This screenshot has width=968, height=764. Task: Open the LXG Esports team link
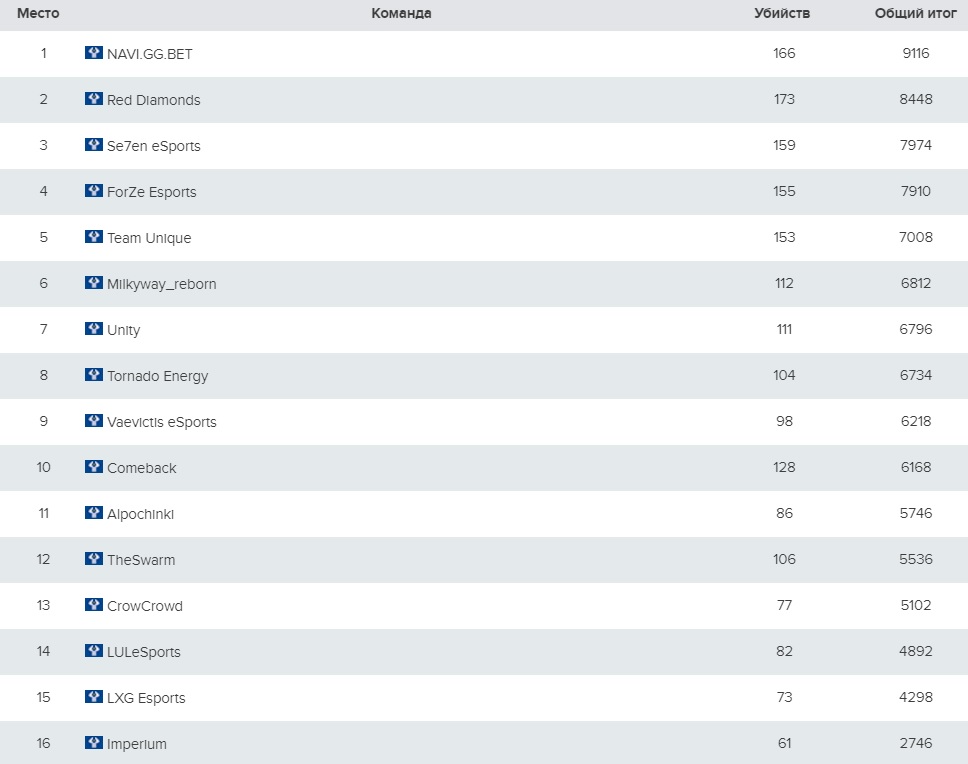click(146, 698)
